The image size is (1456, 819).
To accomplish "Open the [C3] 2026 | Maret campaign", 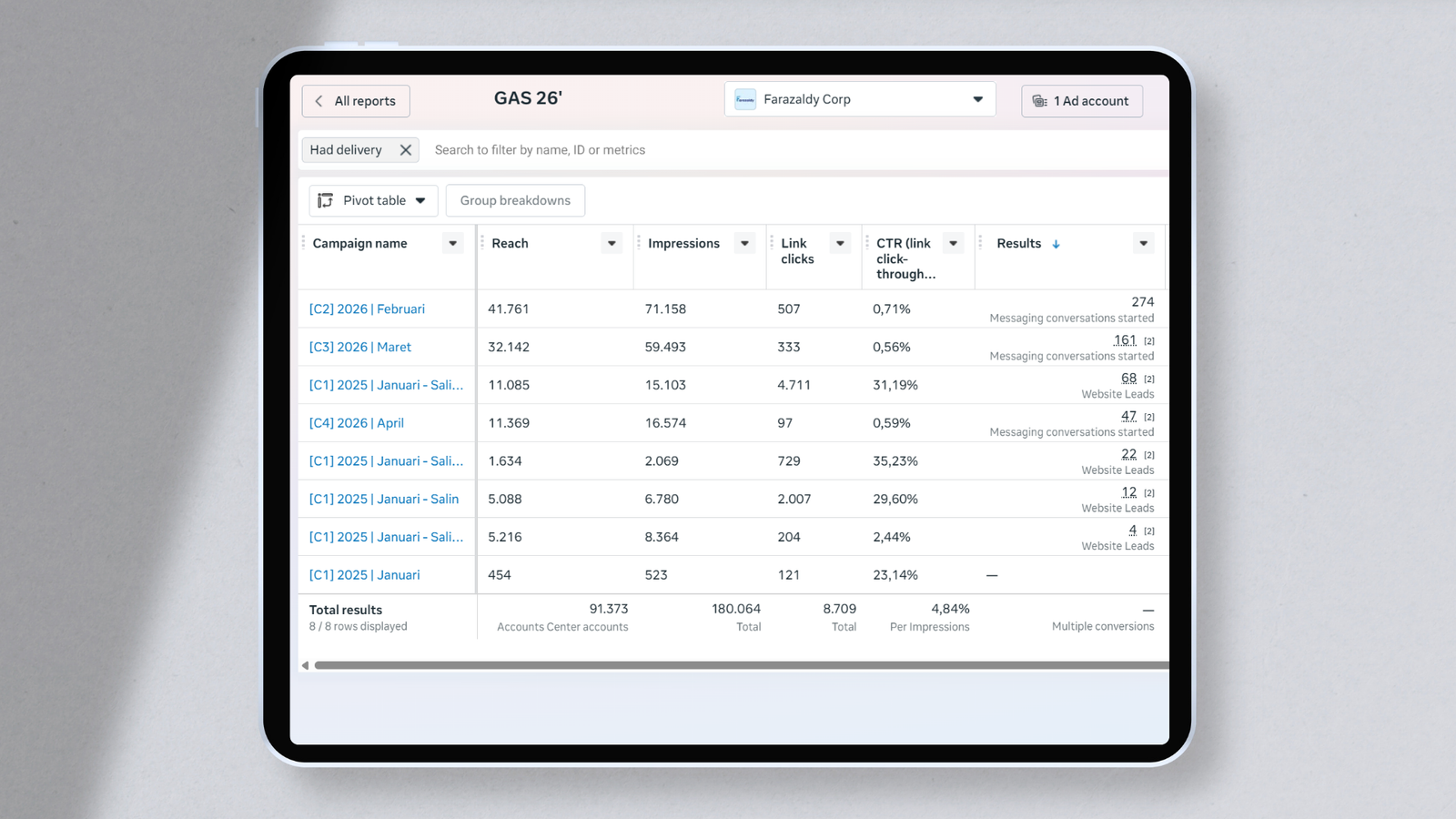I will (360, 348).
